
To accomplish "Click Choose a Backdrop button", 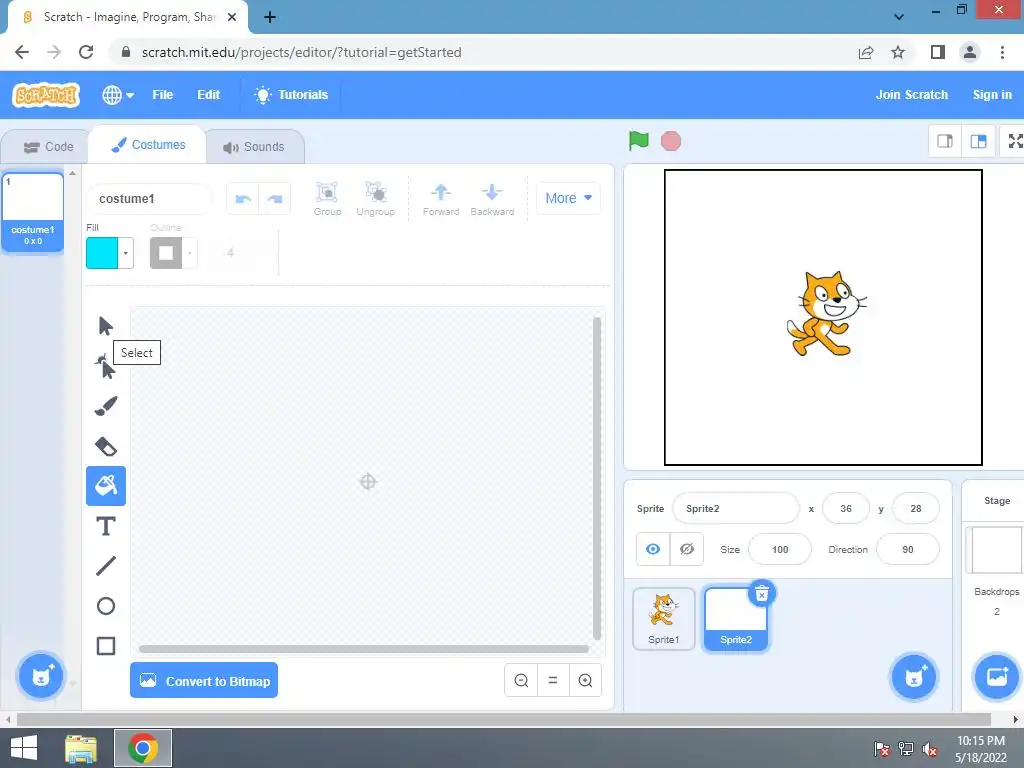I will (x=997, y=677).
